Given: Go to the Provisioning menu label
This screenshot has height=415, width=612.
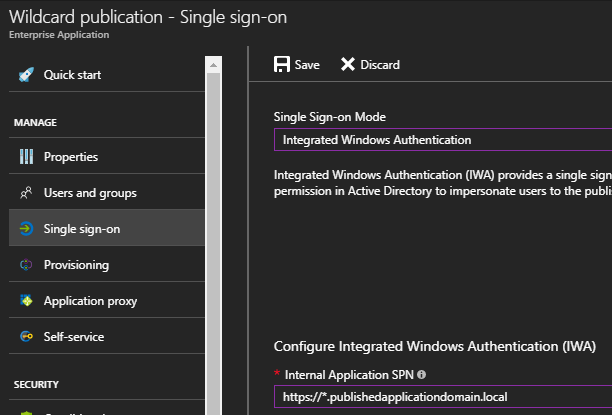Looking at the screenshot, I should (76, 265).
